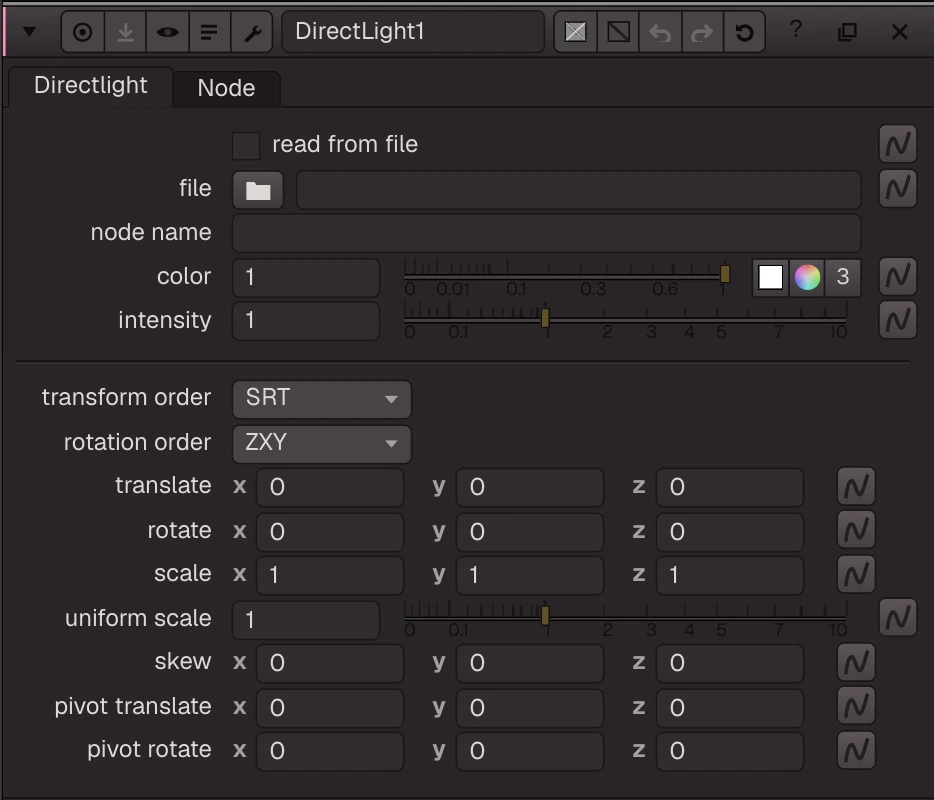
Task: Click the uniform scale value field
Action: click(x=306, y=620)
